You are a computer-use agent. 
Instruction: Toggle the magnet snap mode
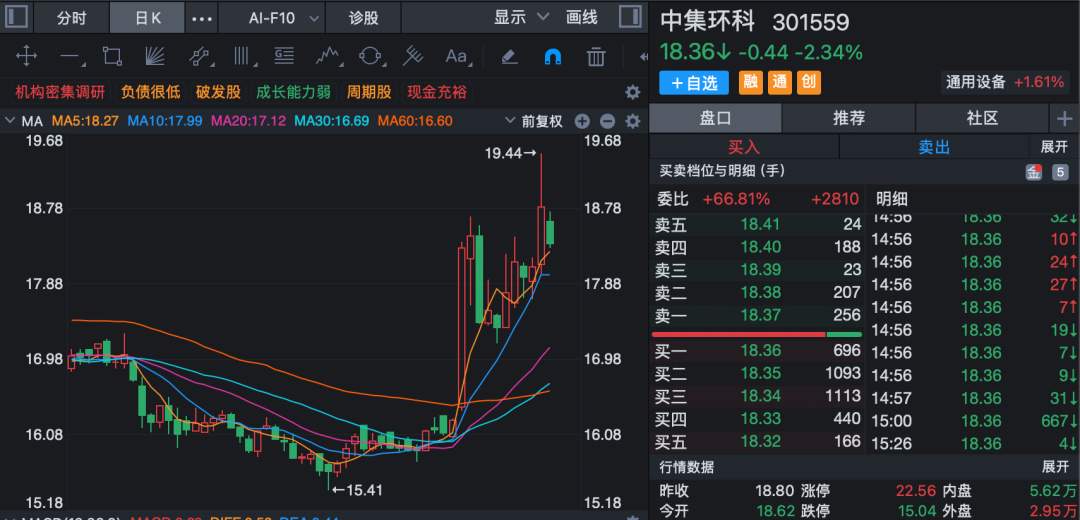point(552,56)
